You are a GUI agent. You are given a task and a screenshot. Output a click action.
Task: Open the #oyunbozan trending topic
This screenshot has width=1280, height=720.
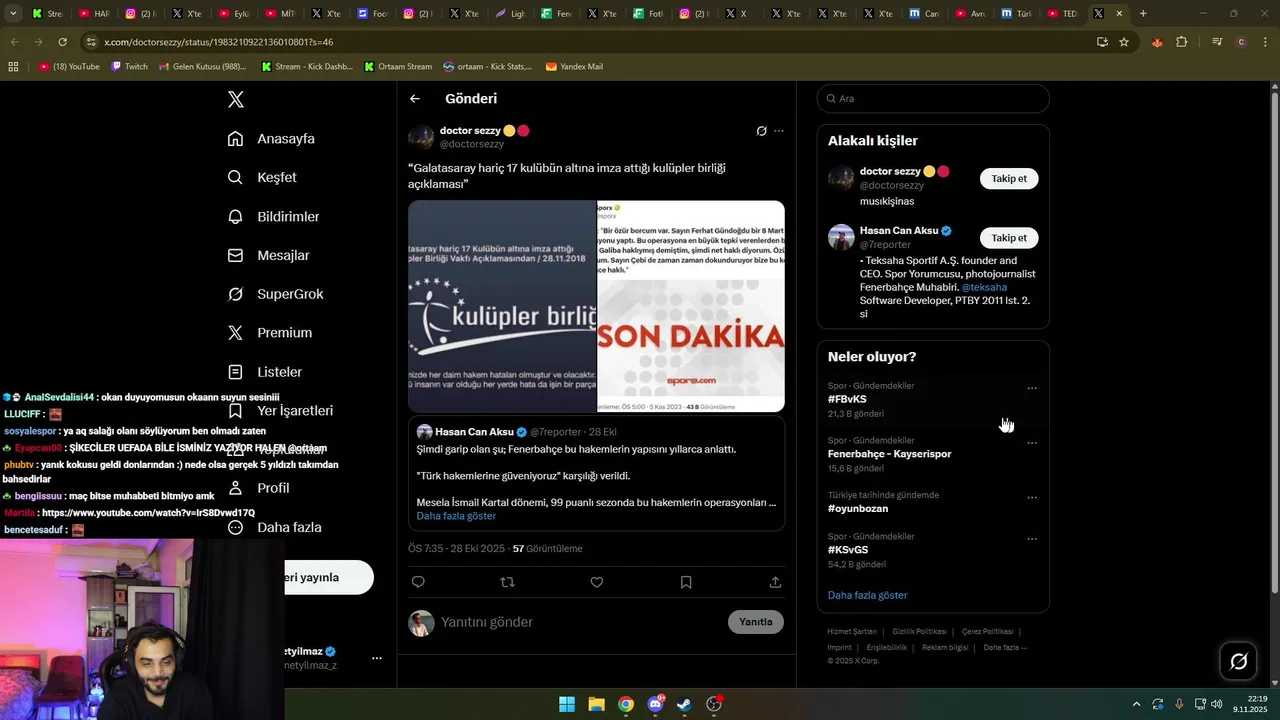[858, 509]
